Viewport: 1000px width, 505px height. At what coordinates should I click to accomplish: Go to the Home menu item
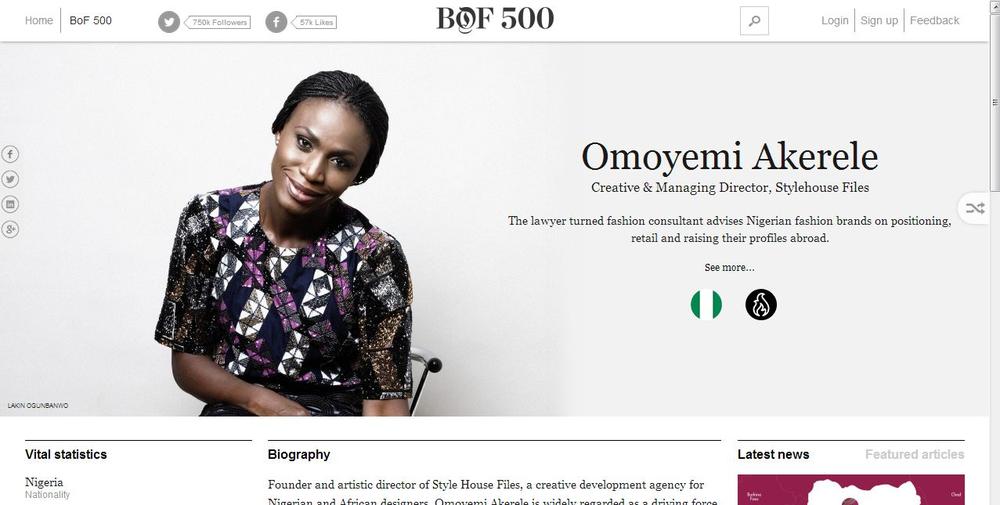pyautogui.click(x=39, y=20)
